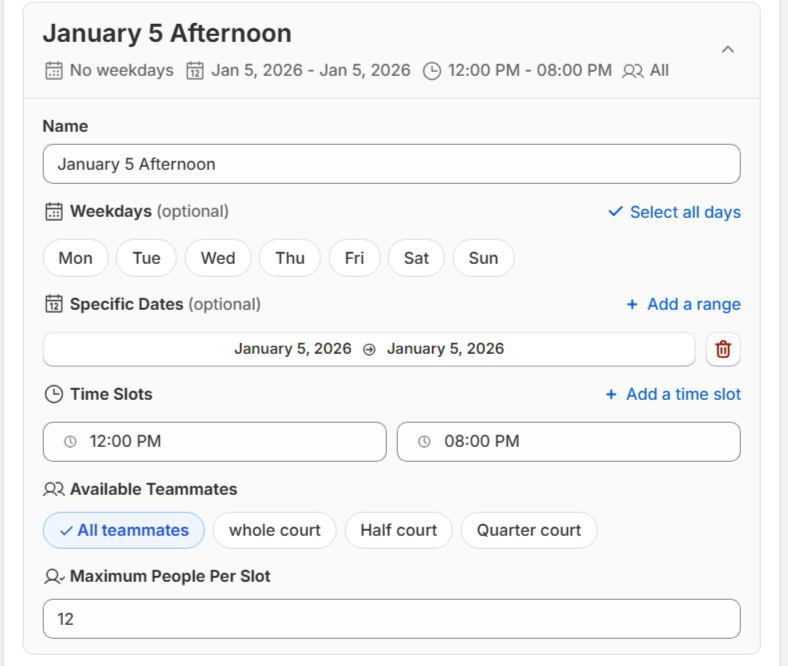The image size is (788, 666).
Task: Click Select all days link
Action: [675, 212]
